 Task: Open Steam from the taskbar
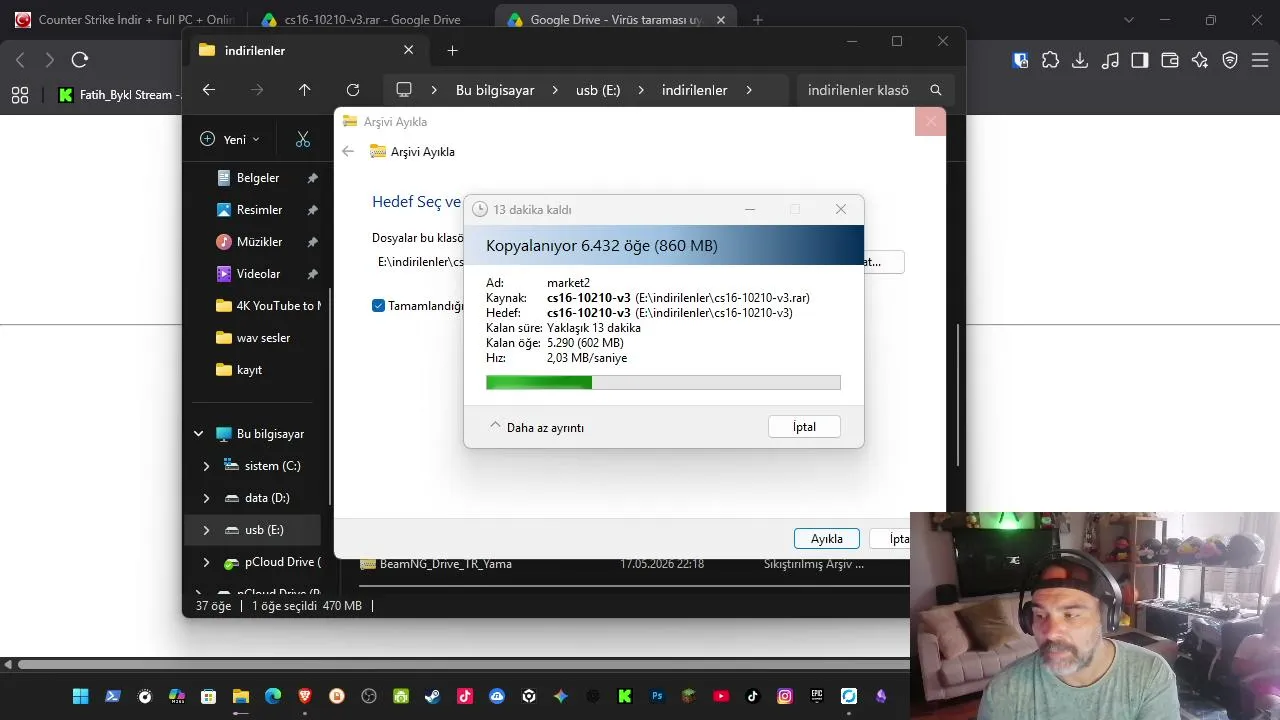pos(432,696)
